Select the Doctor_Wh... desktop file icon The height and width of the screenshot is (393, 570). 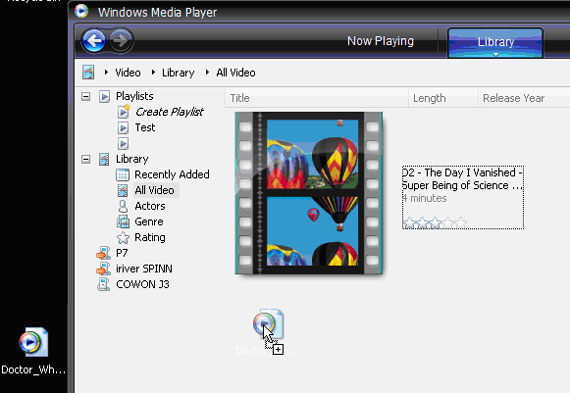click(33, 342)
